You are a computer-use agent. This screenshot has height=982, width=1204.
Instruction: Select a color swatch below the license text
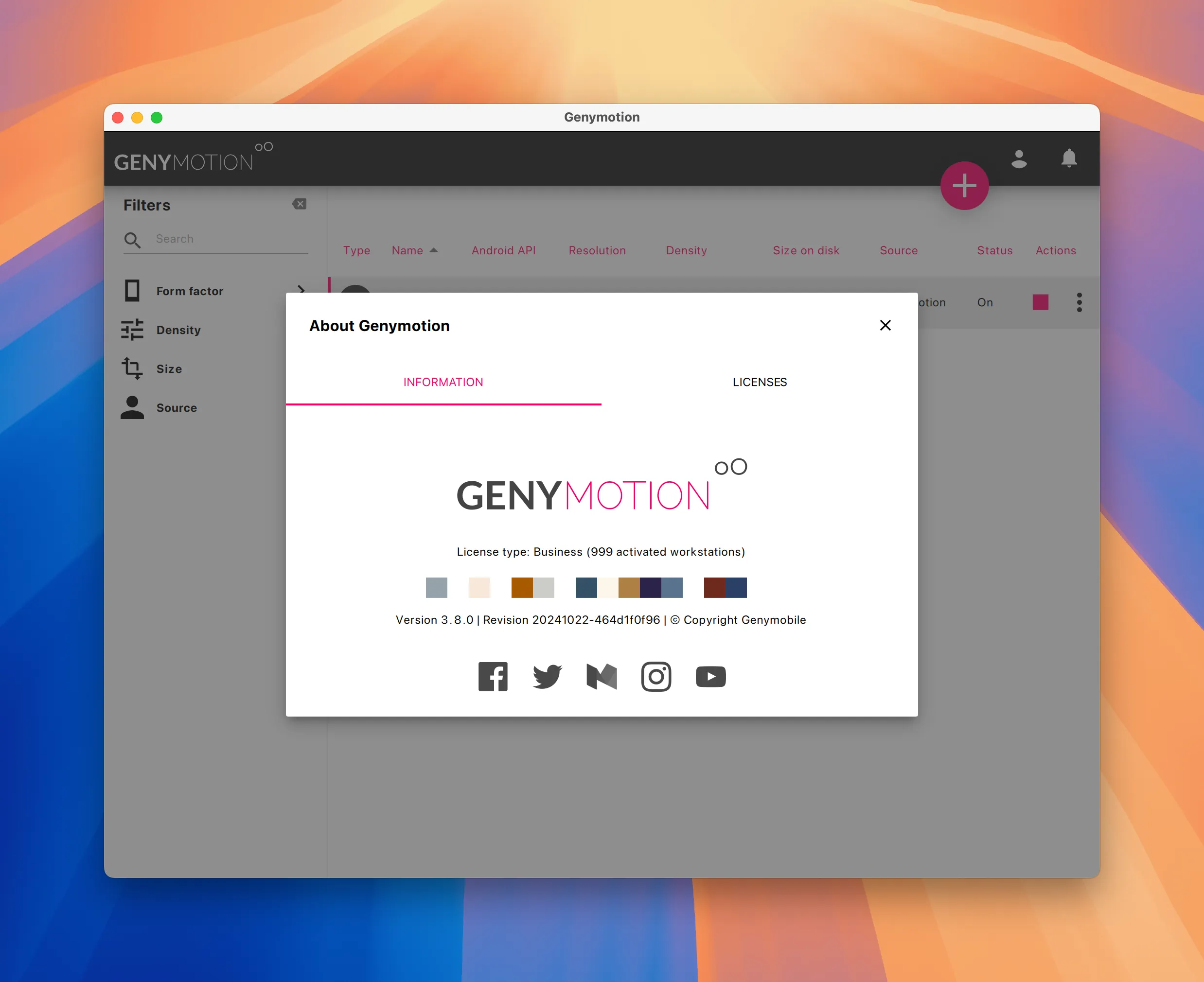(436, 588)
